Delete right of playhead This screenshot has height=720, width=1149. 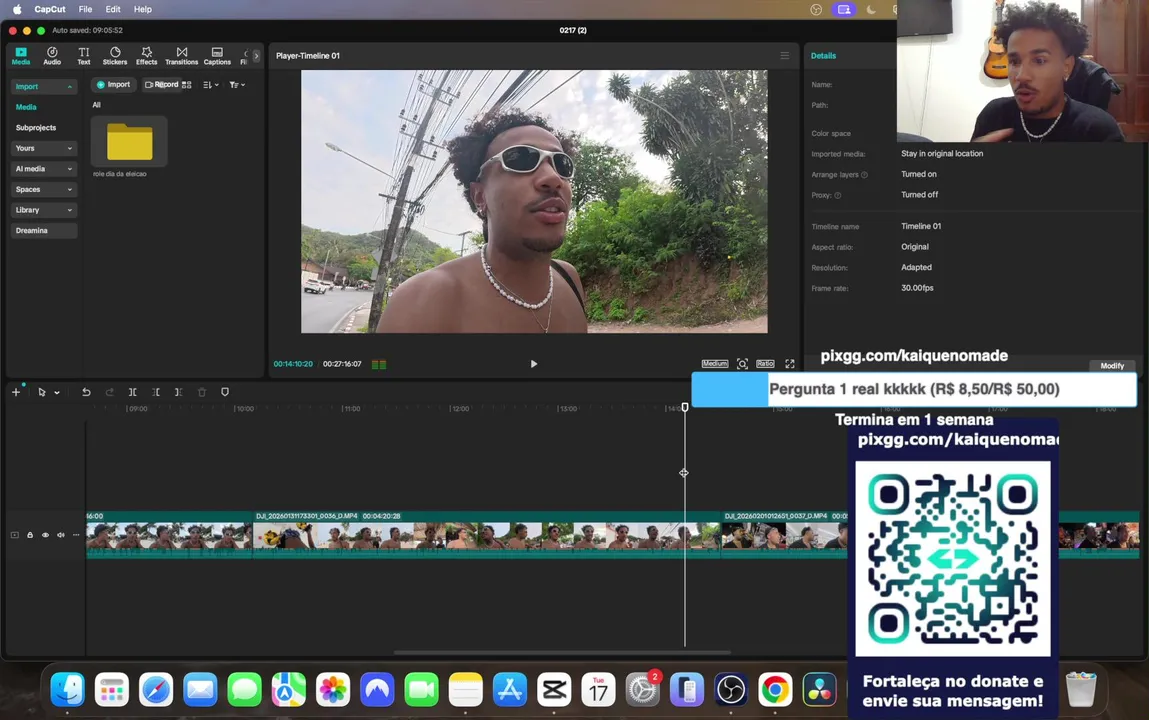tap(178, 392)
